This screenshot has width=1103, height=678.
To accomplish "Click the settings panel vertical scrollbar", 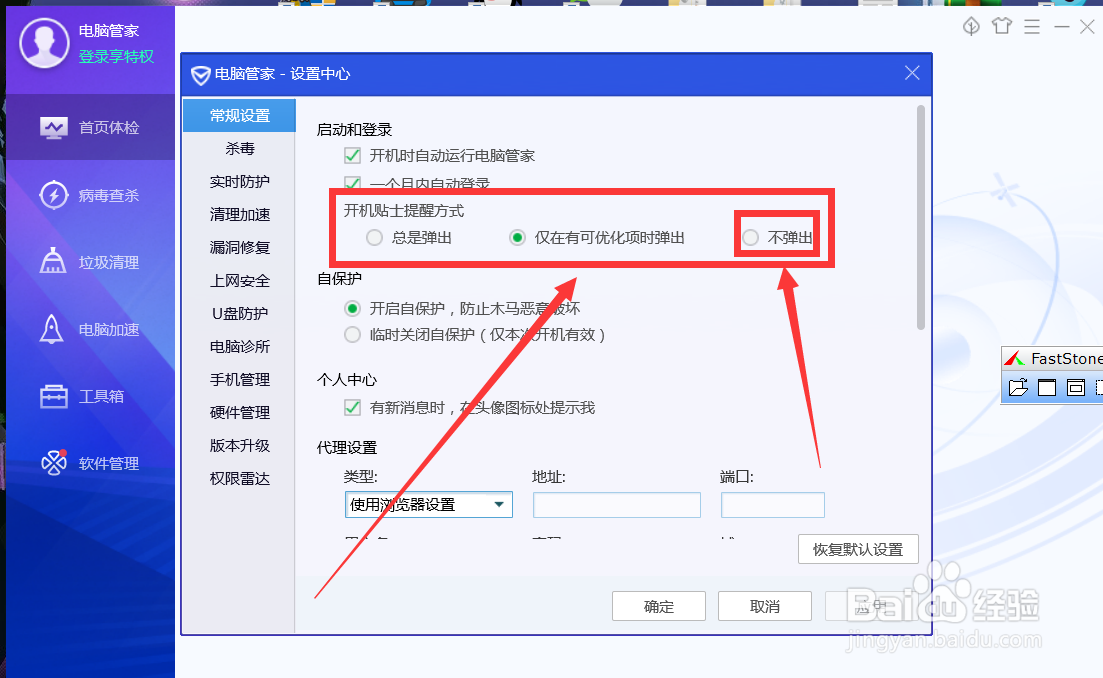I will 921,218.
